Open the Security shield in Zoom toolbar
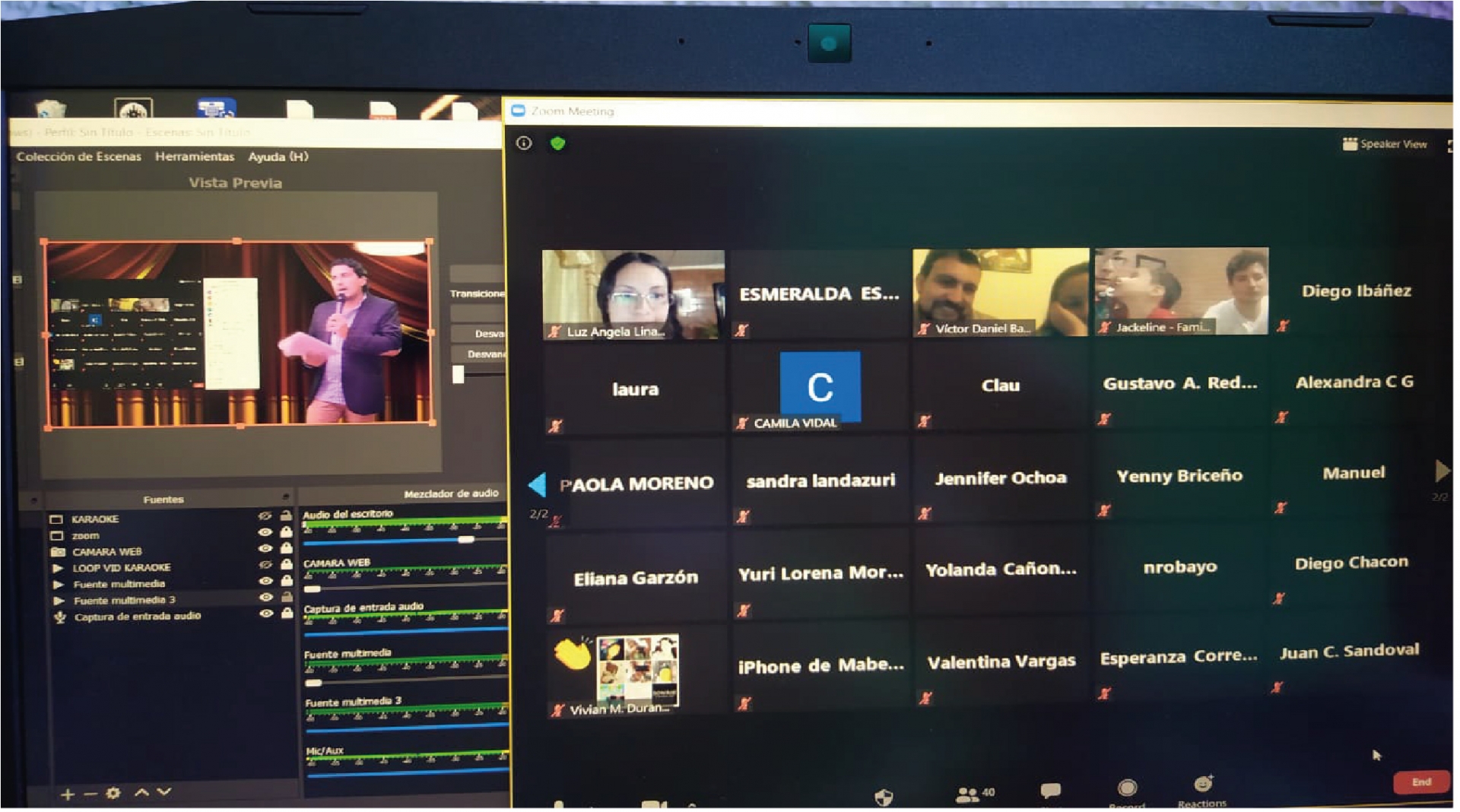The image size is (1460, 812). tap(883, 796)
